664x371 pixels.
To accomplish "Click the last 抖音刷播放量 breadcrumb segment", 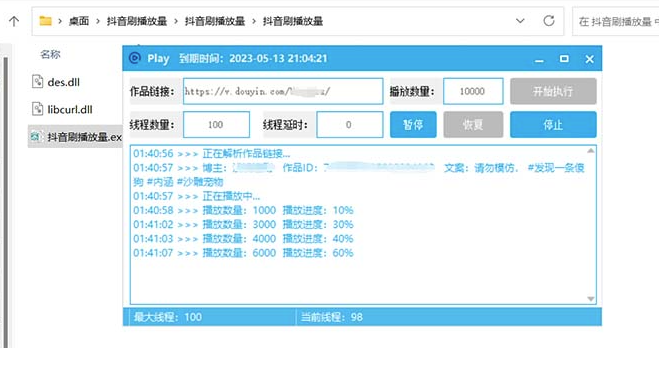I will (293, 21).
